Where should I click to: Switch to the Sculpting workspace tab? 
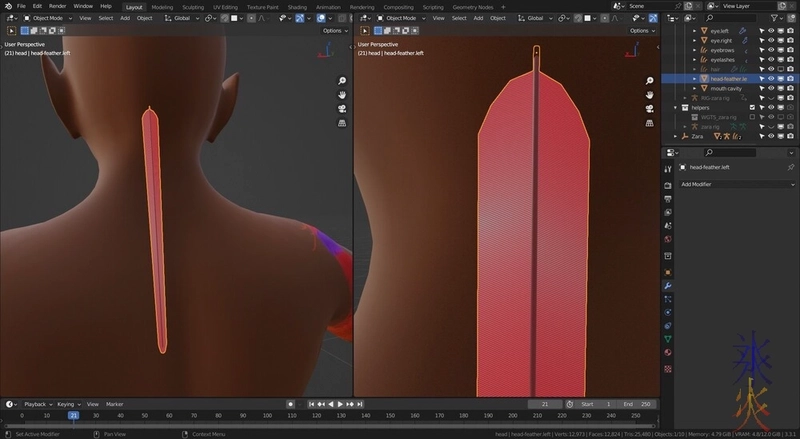coord(192,7)
